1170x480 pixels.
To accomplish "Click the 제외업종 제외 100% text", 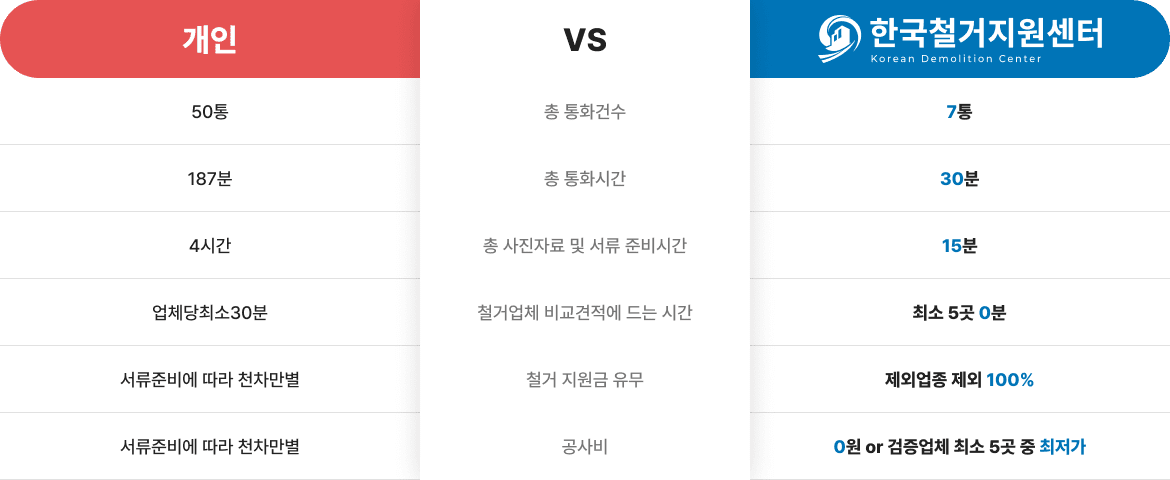I will tap(960, 380).
